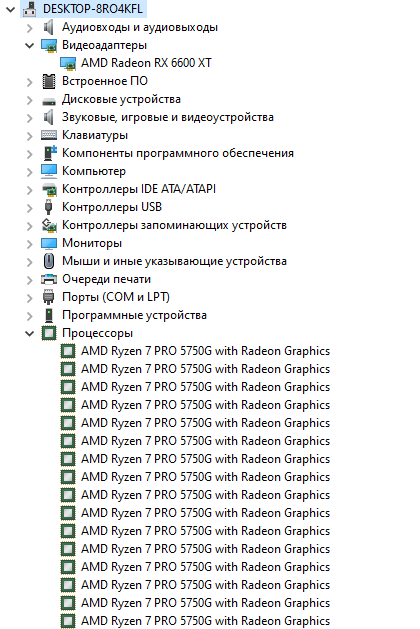The width and height of the screenshot is (420, 629).
Task: Click the printer icon for Очереди печати
Action: point(49,279)
